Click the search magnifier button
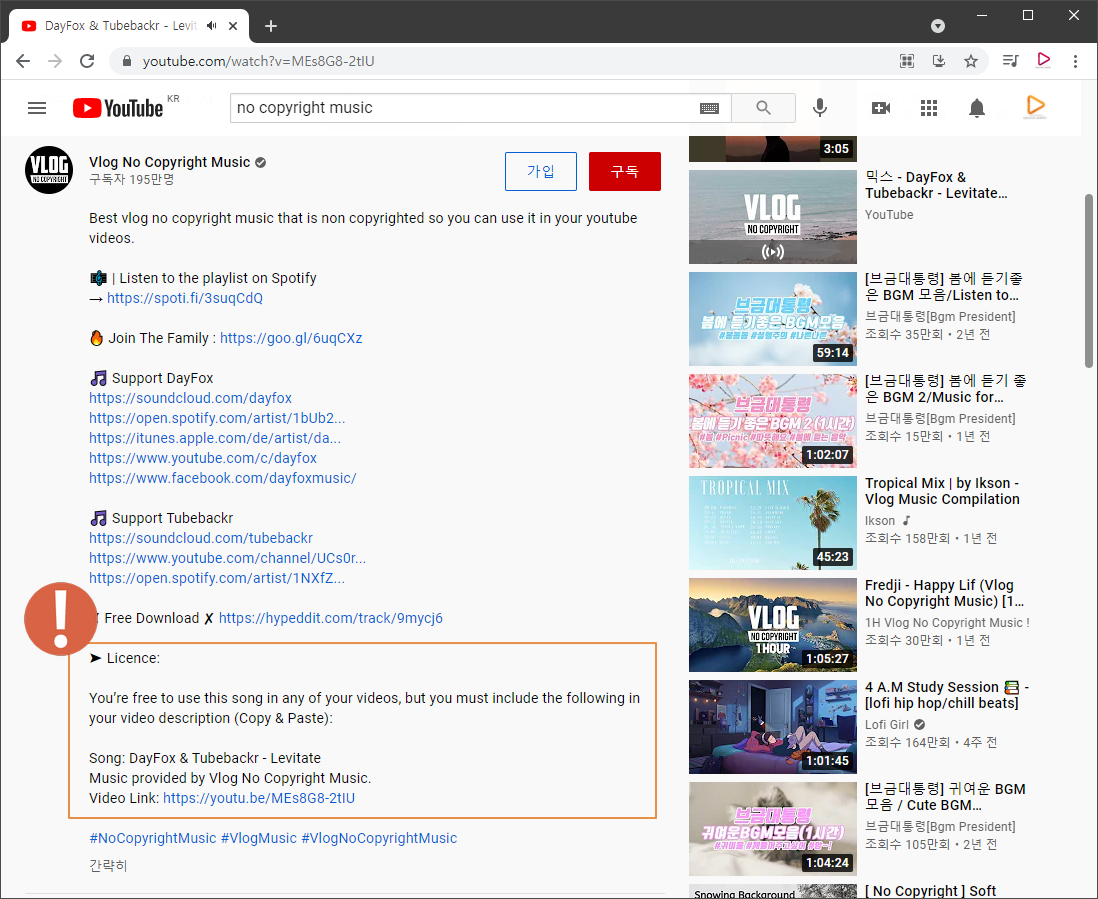 click(763, 108)
